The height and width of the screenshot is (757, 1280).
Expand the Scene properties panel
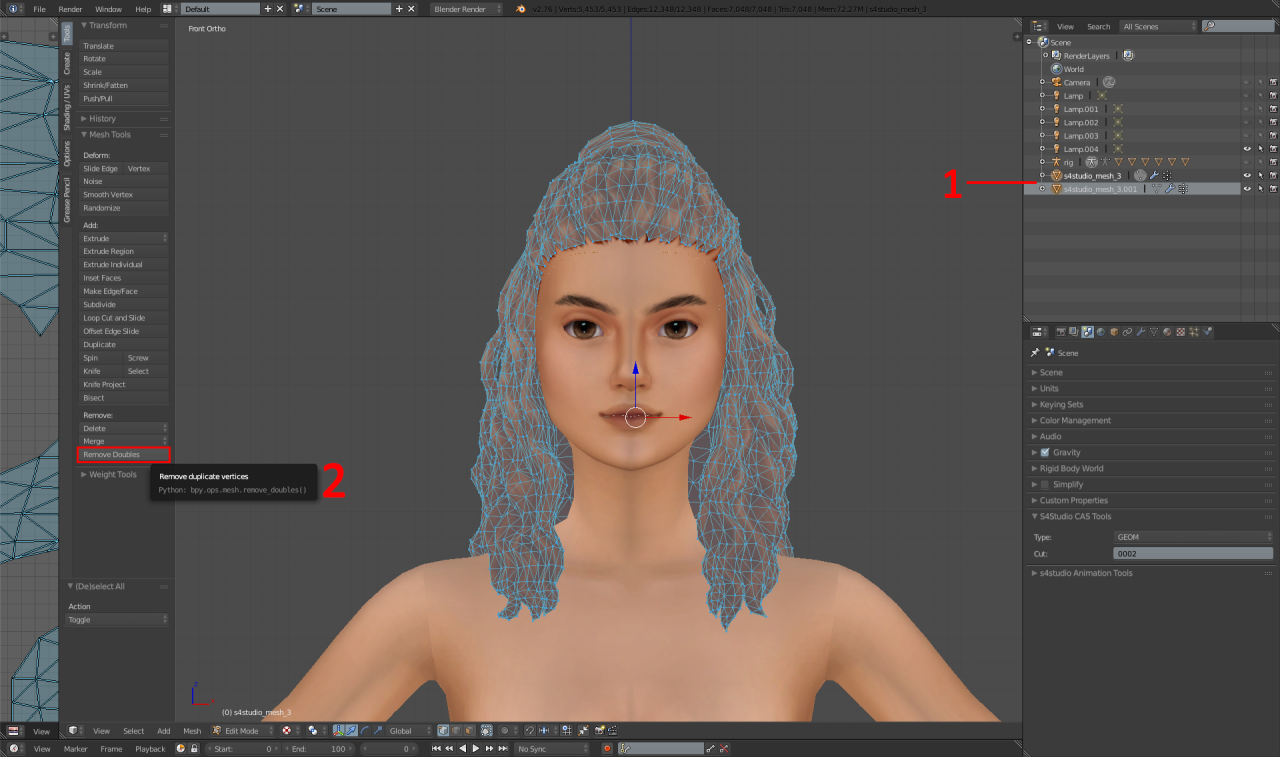pos(1051,373)
